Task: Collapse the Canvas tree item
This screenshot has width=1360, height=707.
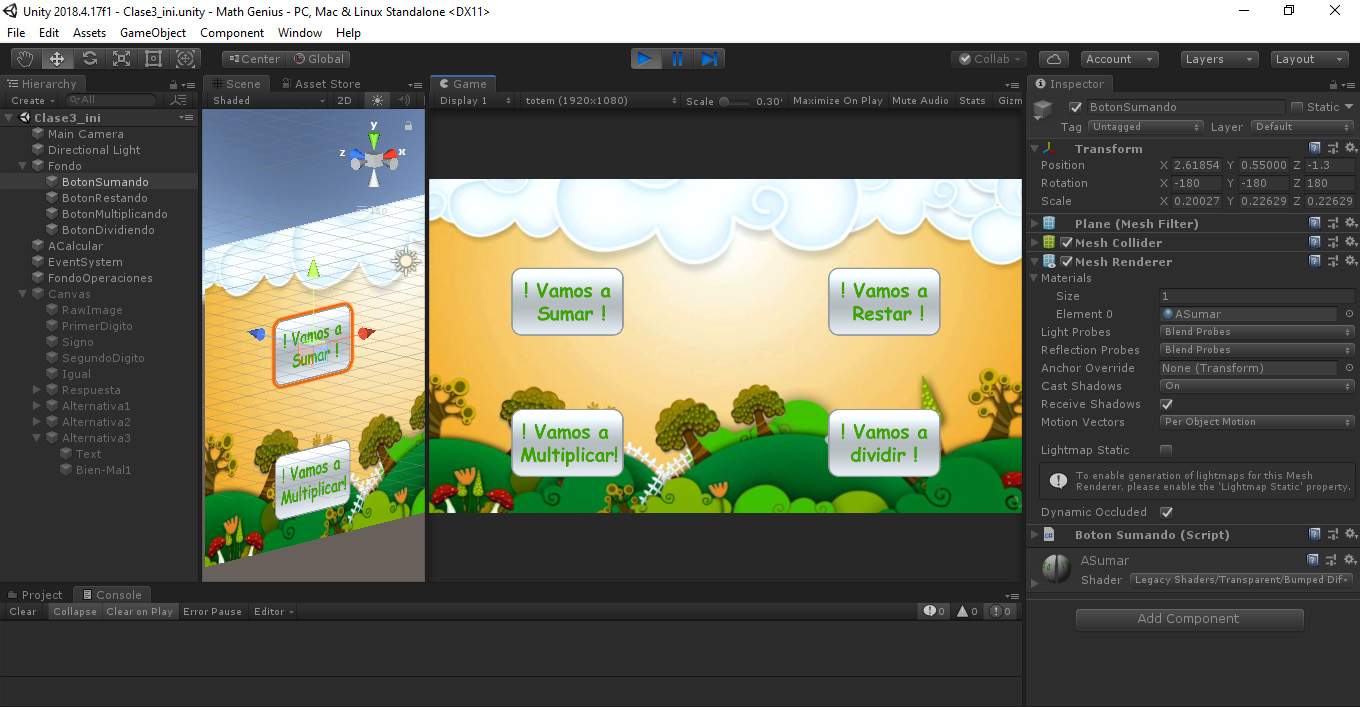Action: click(24, 294)
